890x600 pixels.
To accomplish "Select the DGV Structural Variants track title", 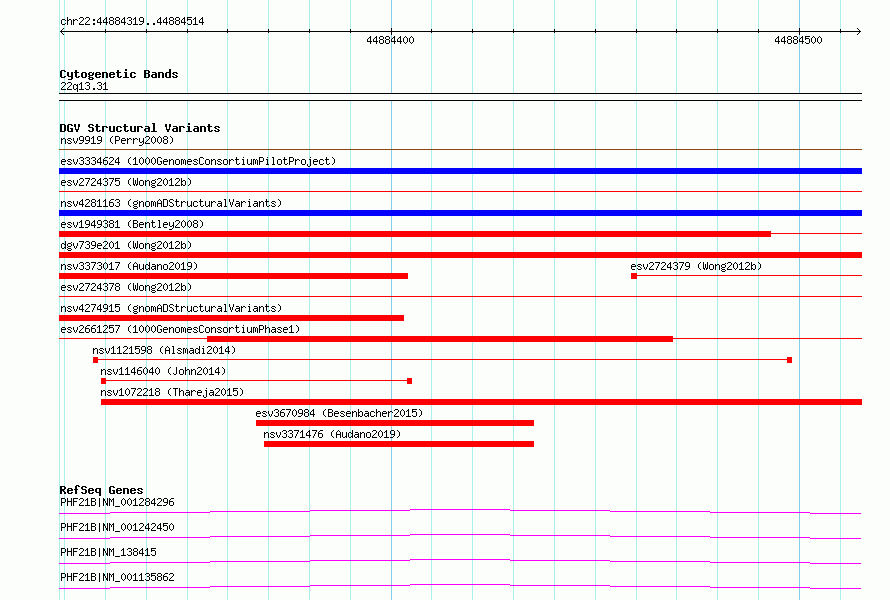I will (140, 128).
